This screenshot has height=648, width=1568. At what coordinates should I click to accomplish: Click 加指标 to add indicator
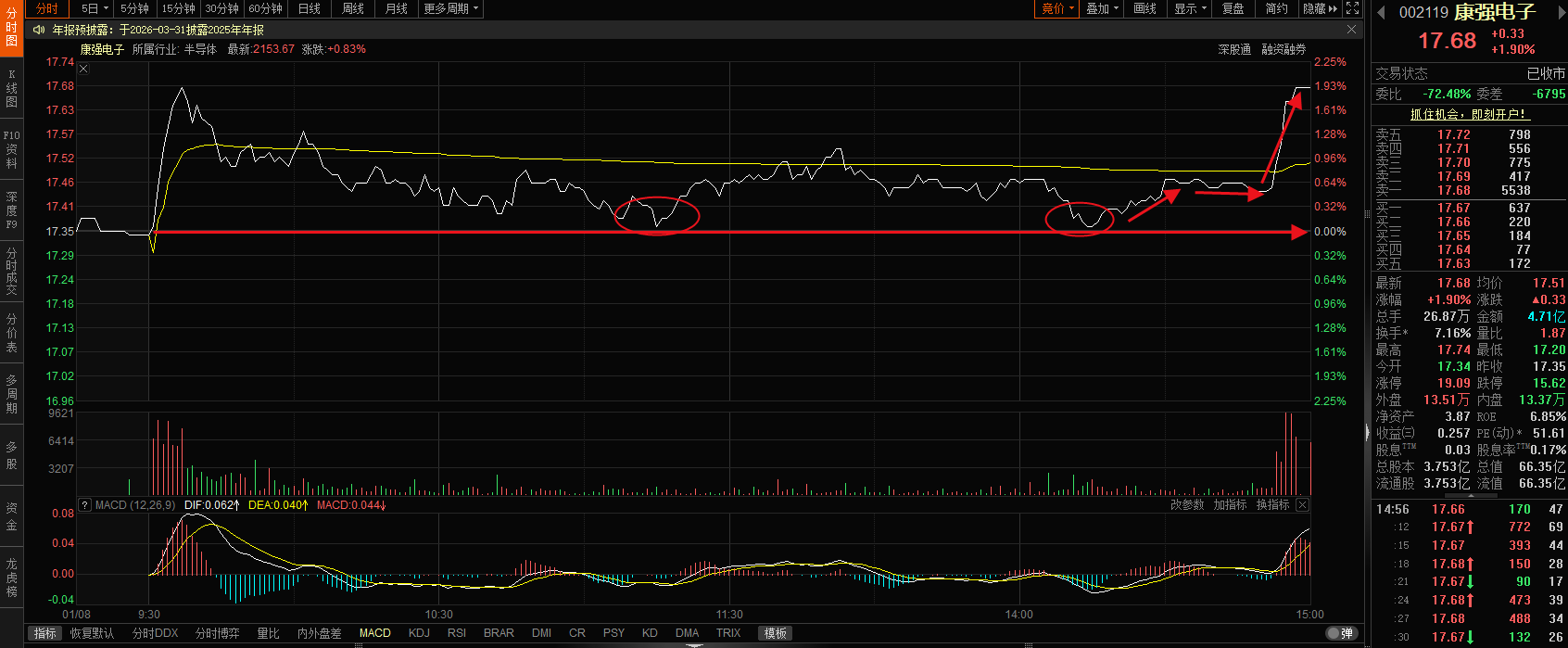1230,505
